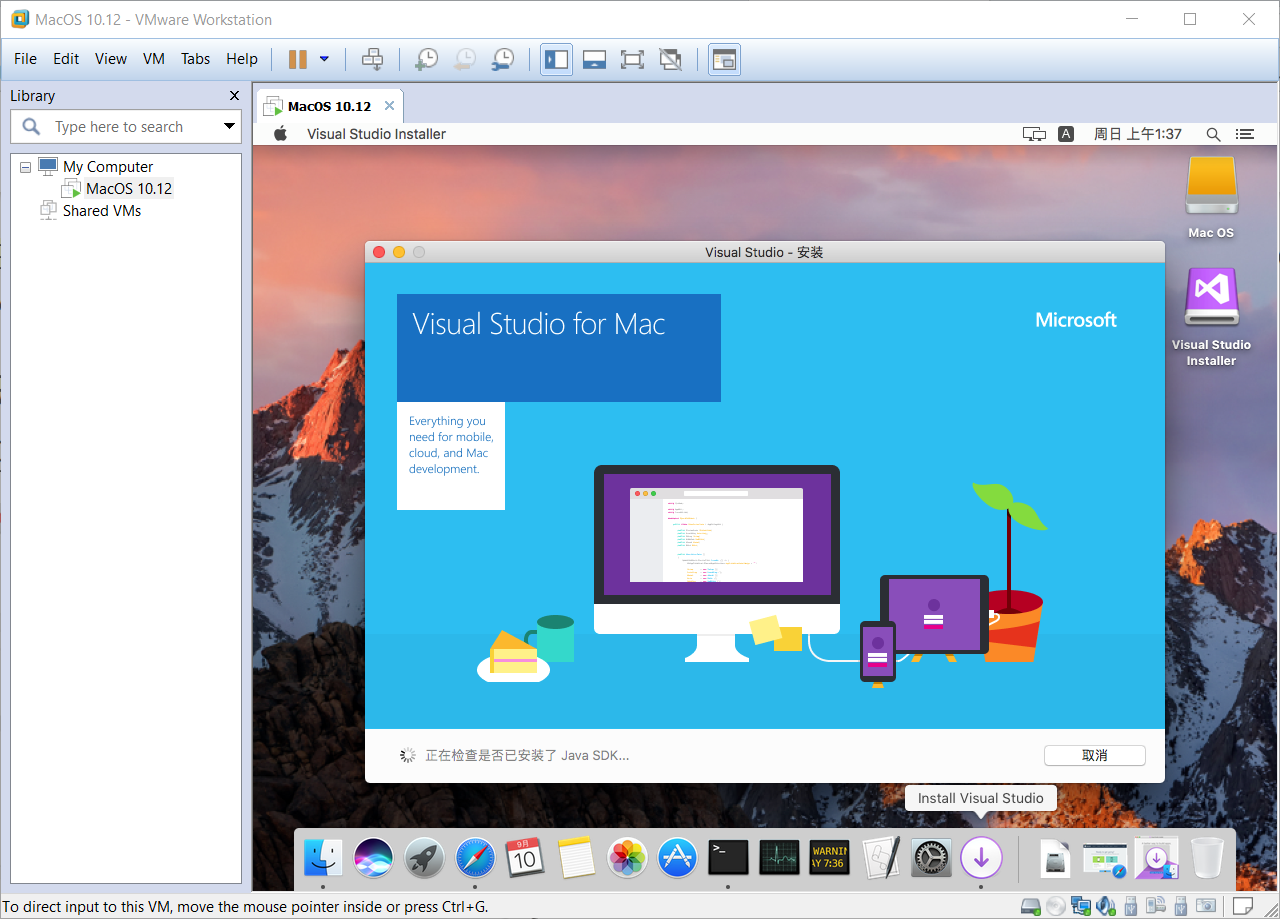The image size is (1280, 919).
Task: Open the Visual Studio Installer app menu
Action: [376, 134]
